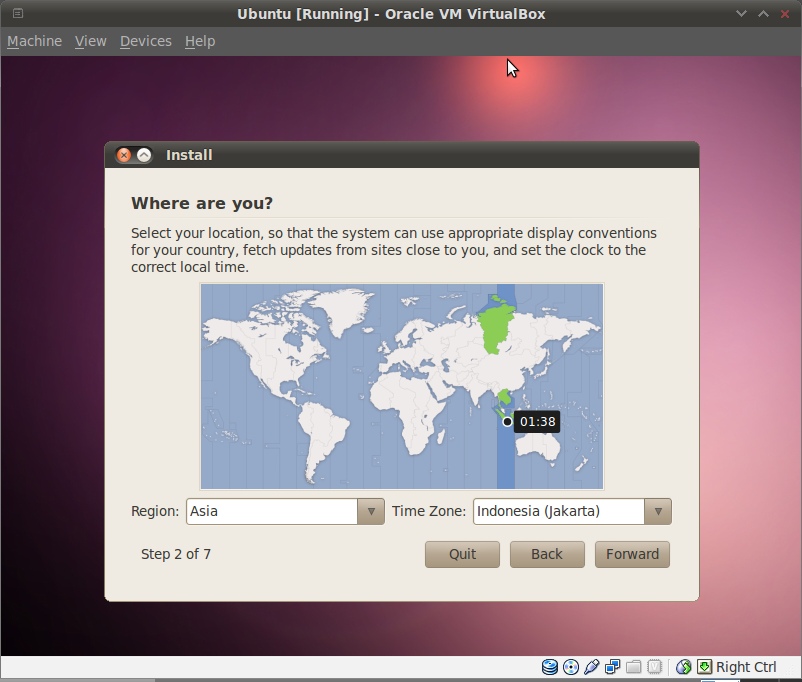802x682 pixels.
Task: Click Forward to continue installation
Action: click(632, 554)
